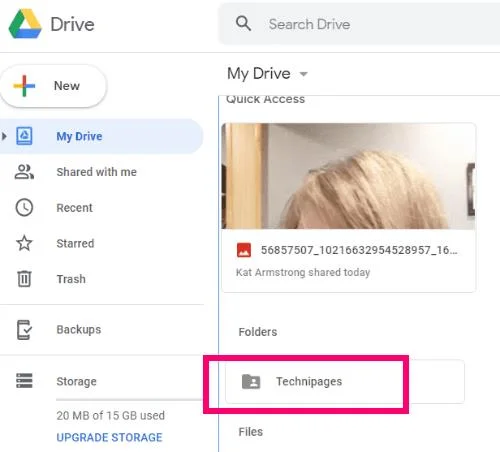The height and width of the screenshot is (452, 500).
Task: Open the Quick Access photo thumbnail
Action: pos(349,176)
